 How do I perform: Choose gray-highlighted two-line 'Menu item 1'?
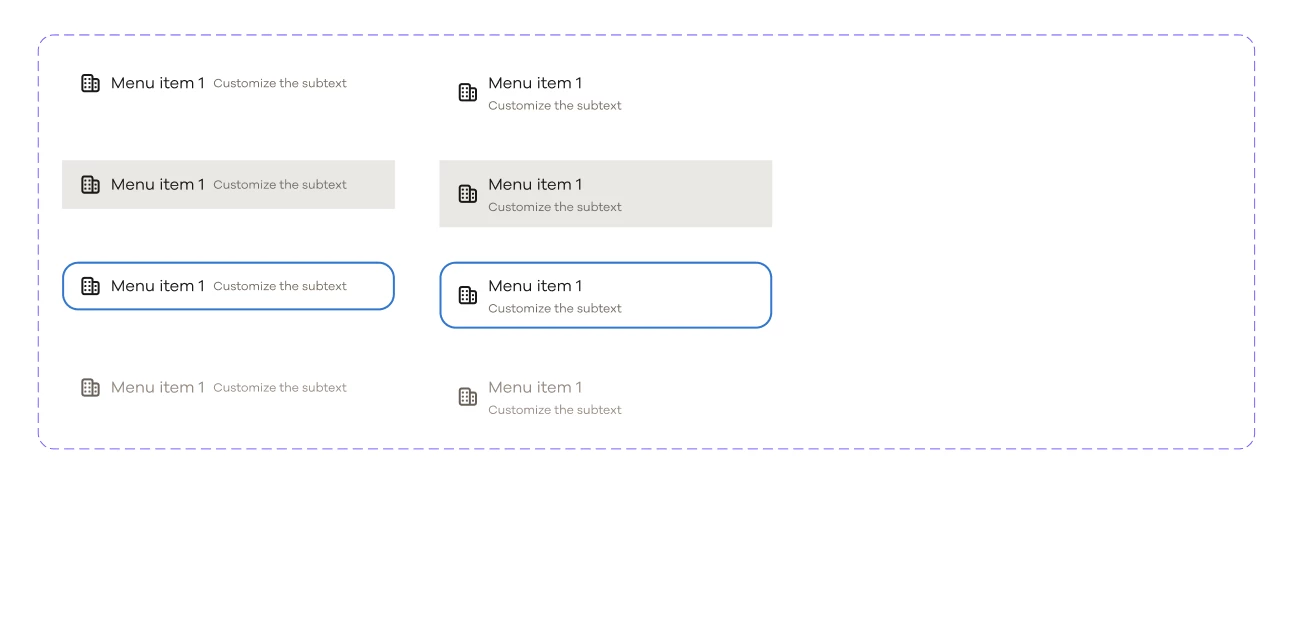pyautogui.click(x=535, y=185)
